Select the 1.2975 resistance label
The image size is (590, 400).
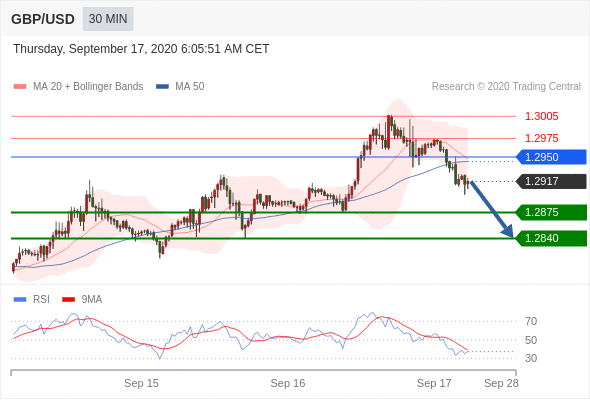541,138
